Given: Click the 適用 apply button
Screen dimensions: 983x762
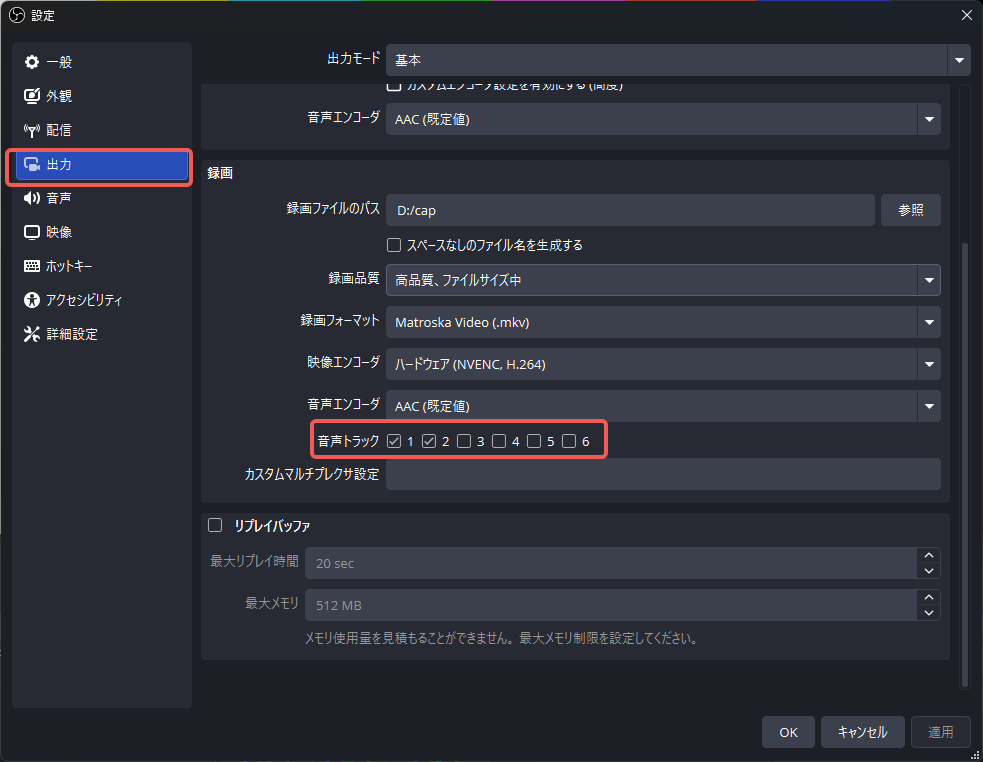Looking at the screenshot, I should click(x=940, y=732).
